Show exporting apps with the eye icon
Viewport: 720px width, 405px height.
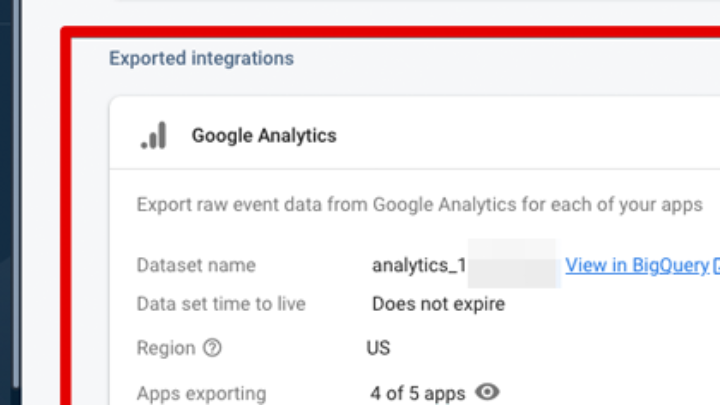pos(487,392)
